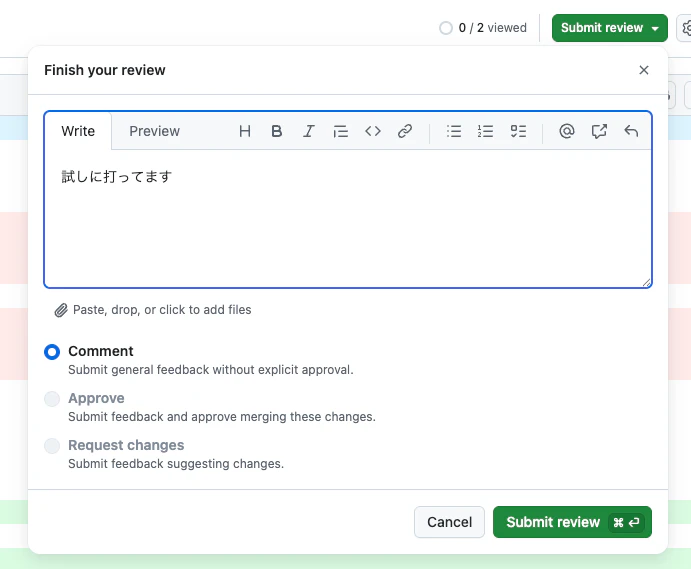Apply bold formatting to text
The height and width of the screenshot is (569, 691).
pos(277,131)
